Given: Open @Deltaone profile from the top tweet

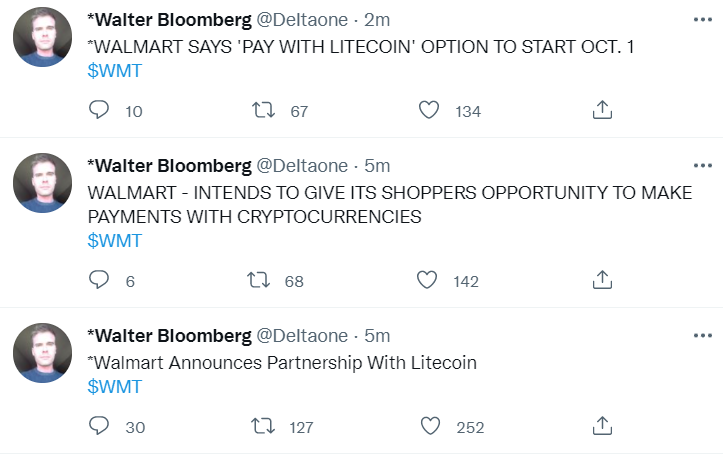Looking at the screenshot, I should click(x=302, y=20).
